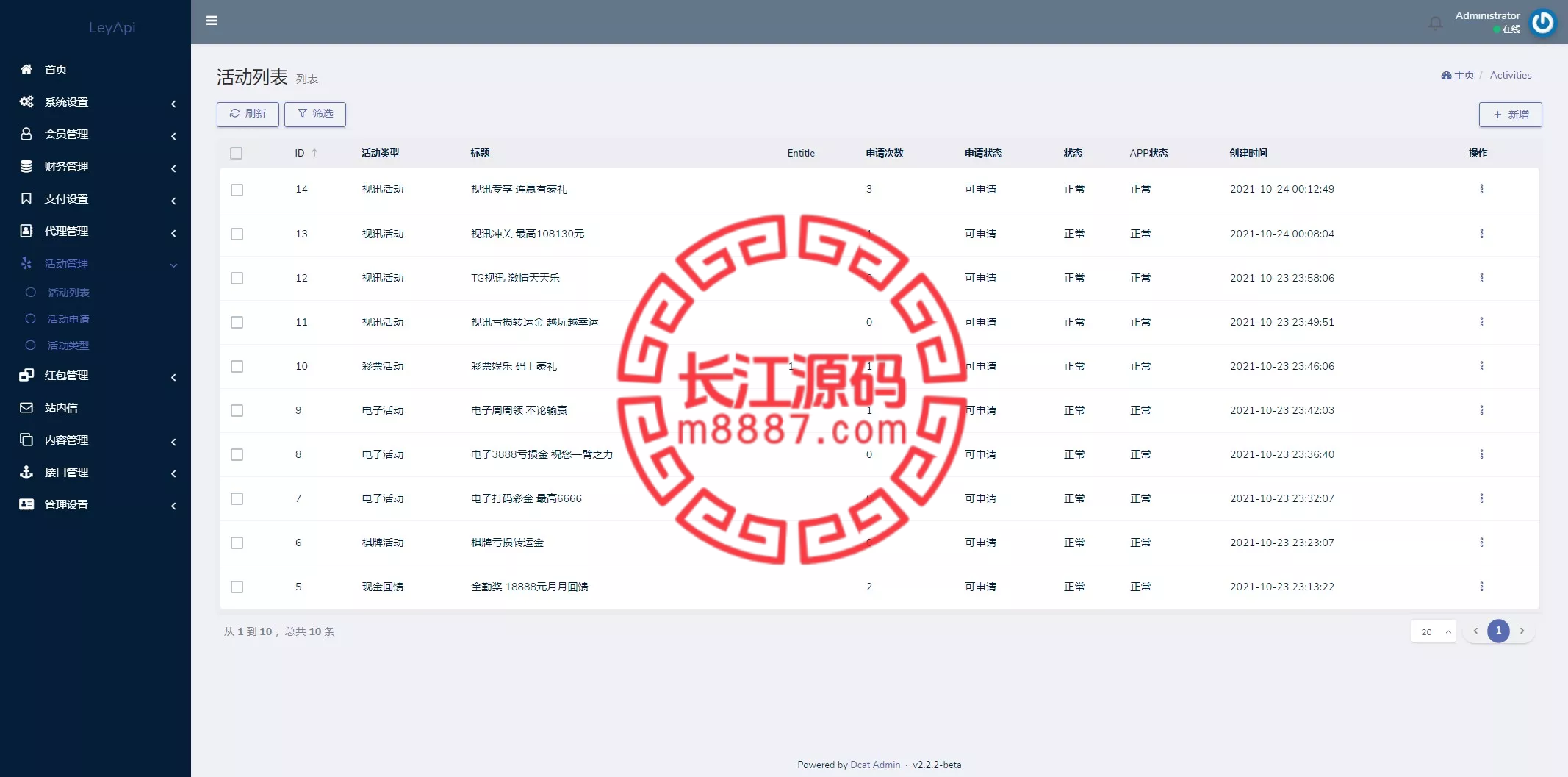The image size is (1568, 777).
Task: Click the 红包管理 sidebar icon
Action: 26,375
